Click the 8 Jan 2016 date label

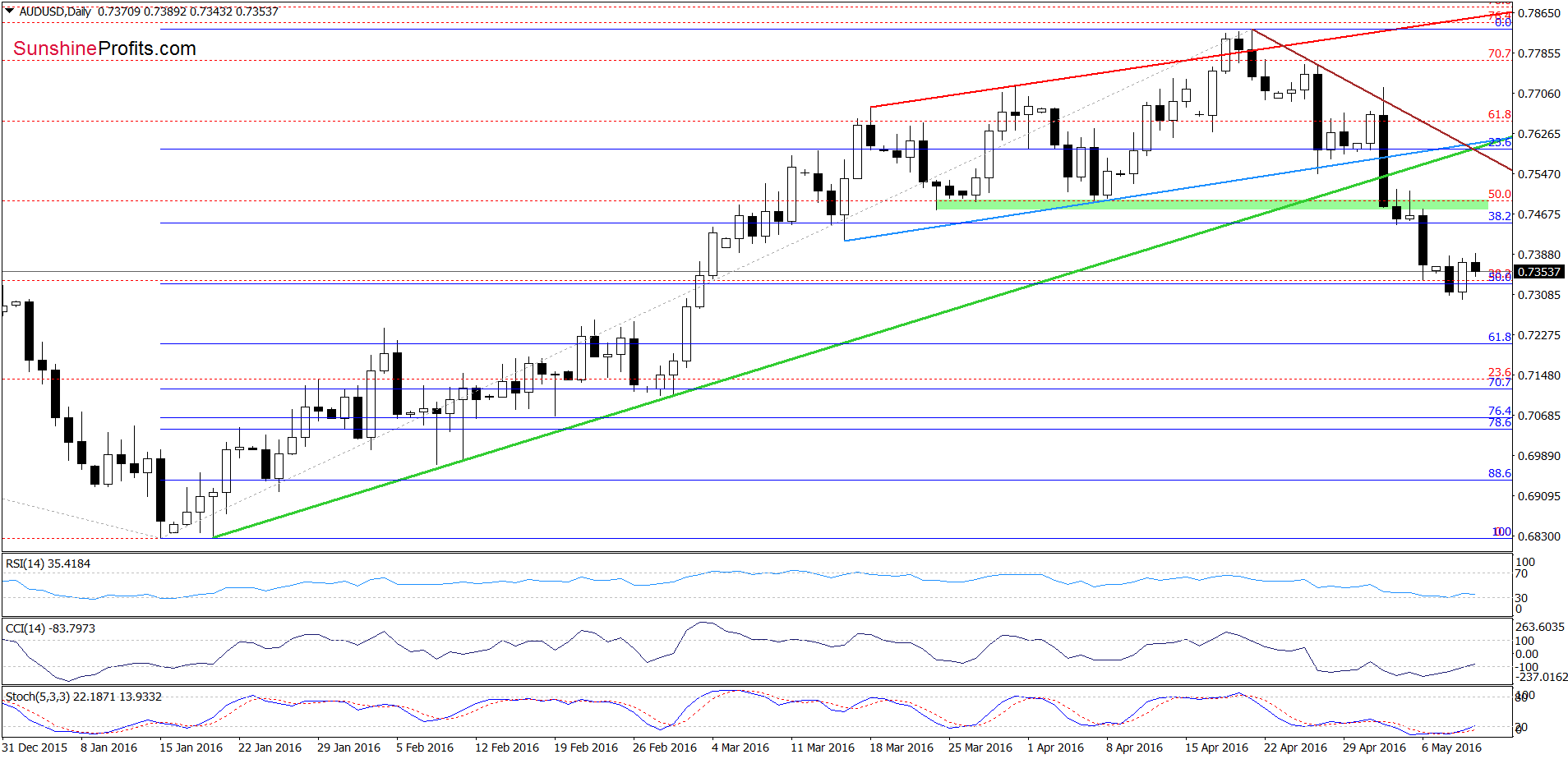tap(108, 747)
